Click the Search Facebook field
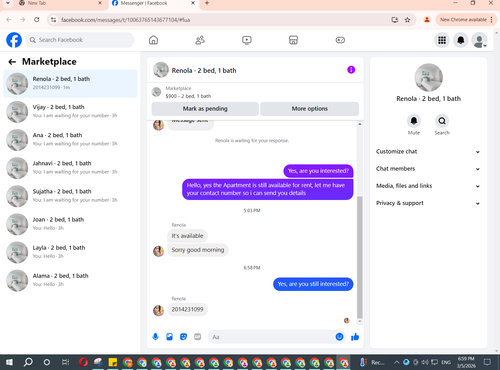This screenshot has height=370, width=500. [x=80, y=40]
